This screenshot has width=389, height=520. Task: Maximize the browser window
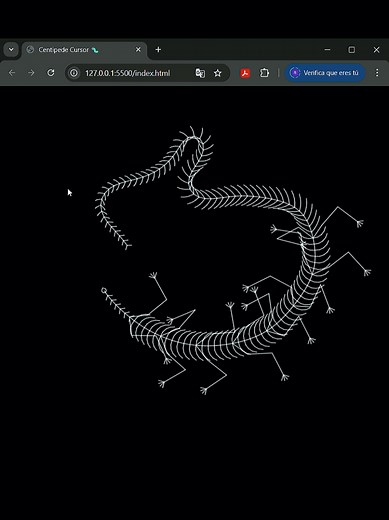(352, 50)
